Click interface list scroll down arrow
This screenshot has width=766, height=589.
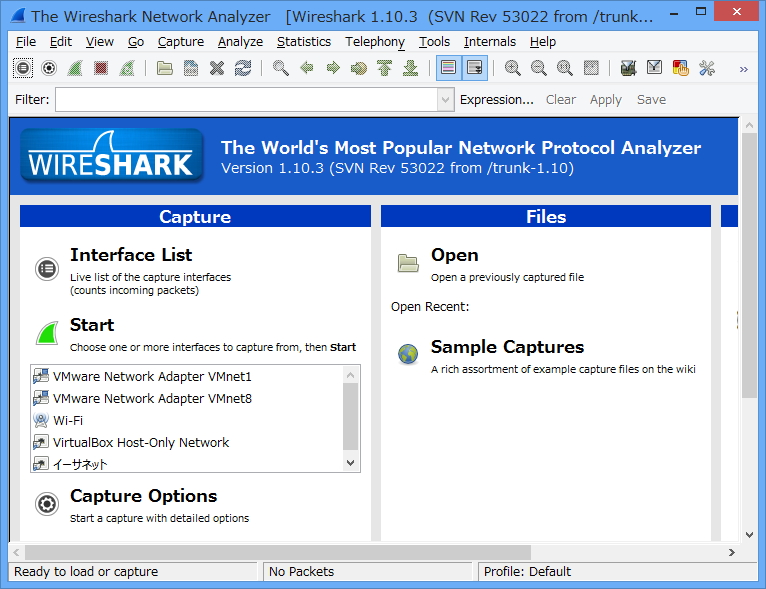click(x=350, y=463)
